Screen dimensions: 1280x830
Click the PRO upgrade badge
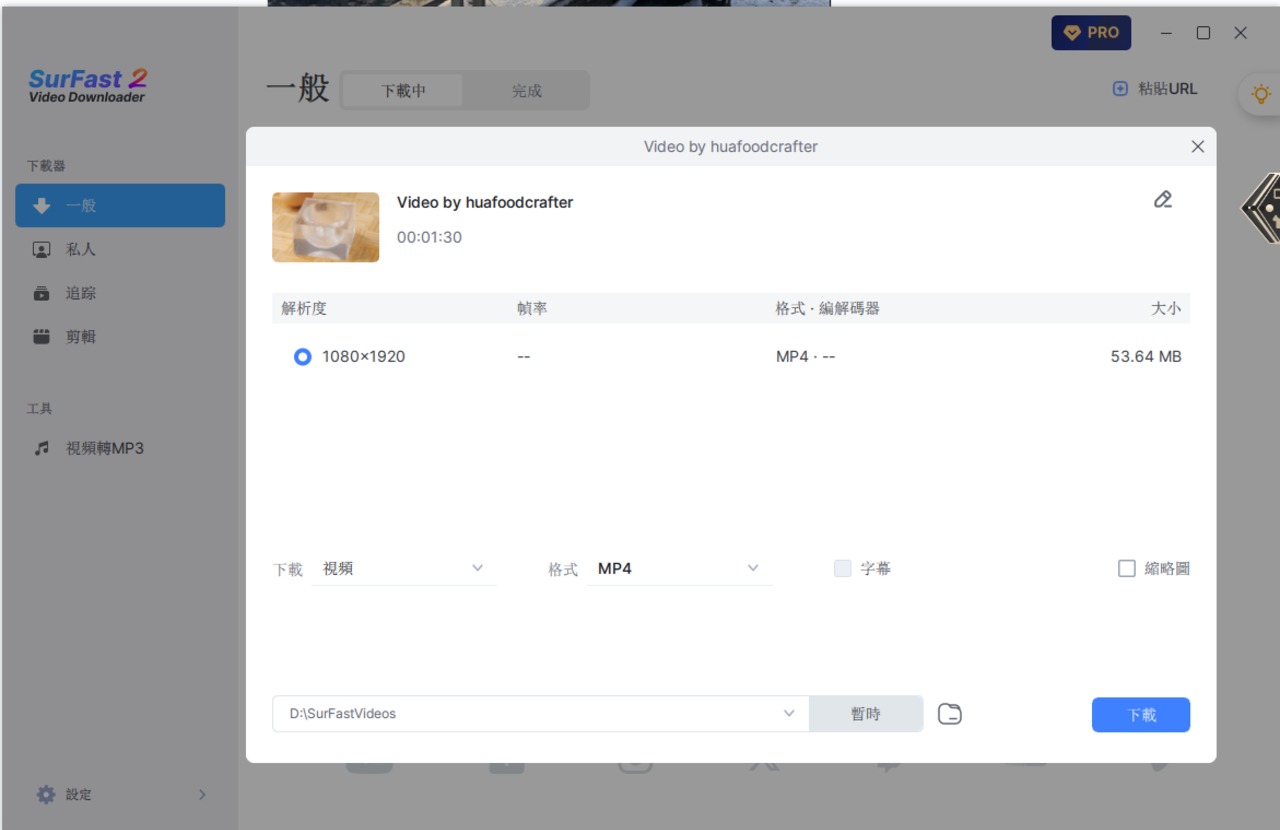click(x=1091, y=33)
